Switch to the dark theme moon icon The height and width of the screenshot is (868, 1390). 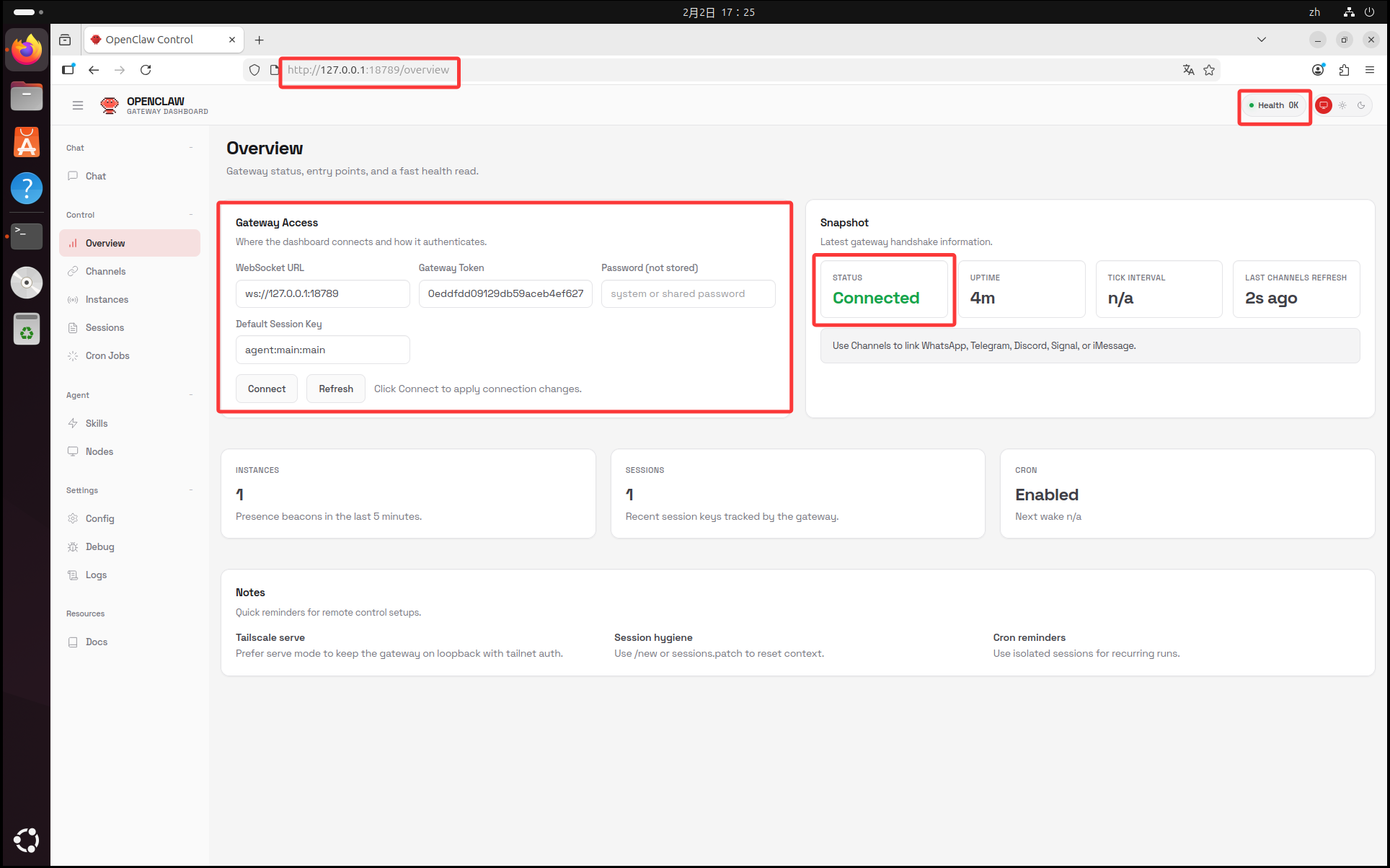(x=1361, y=105)
